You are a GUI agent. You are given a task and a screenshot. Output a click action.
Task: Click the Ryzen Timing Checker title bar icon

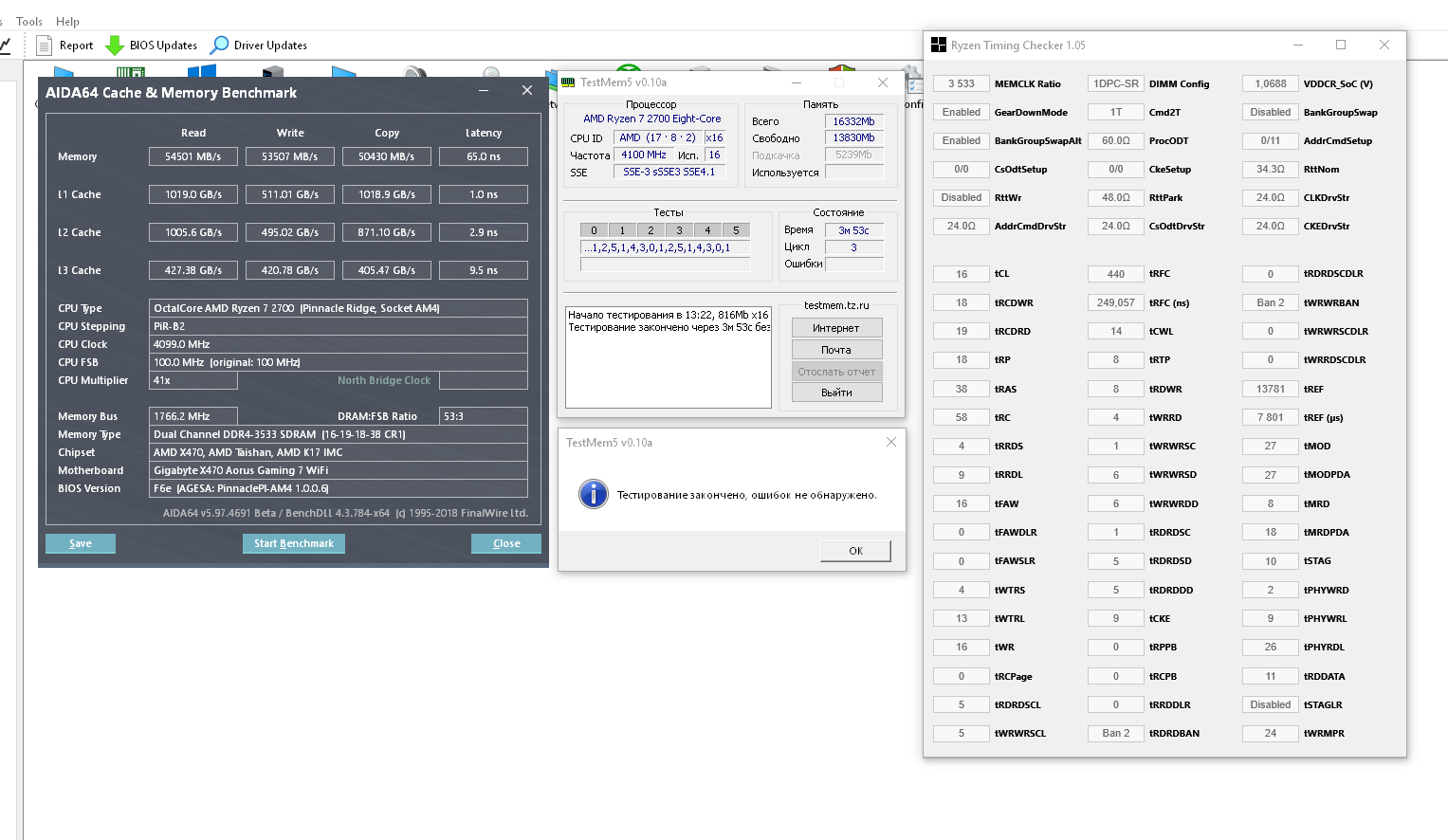click(x=939, y=45)
